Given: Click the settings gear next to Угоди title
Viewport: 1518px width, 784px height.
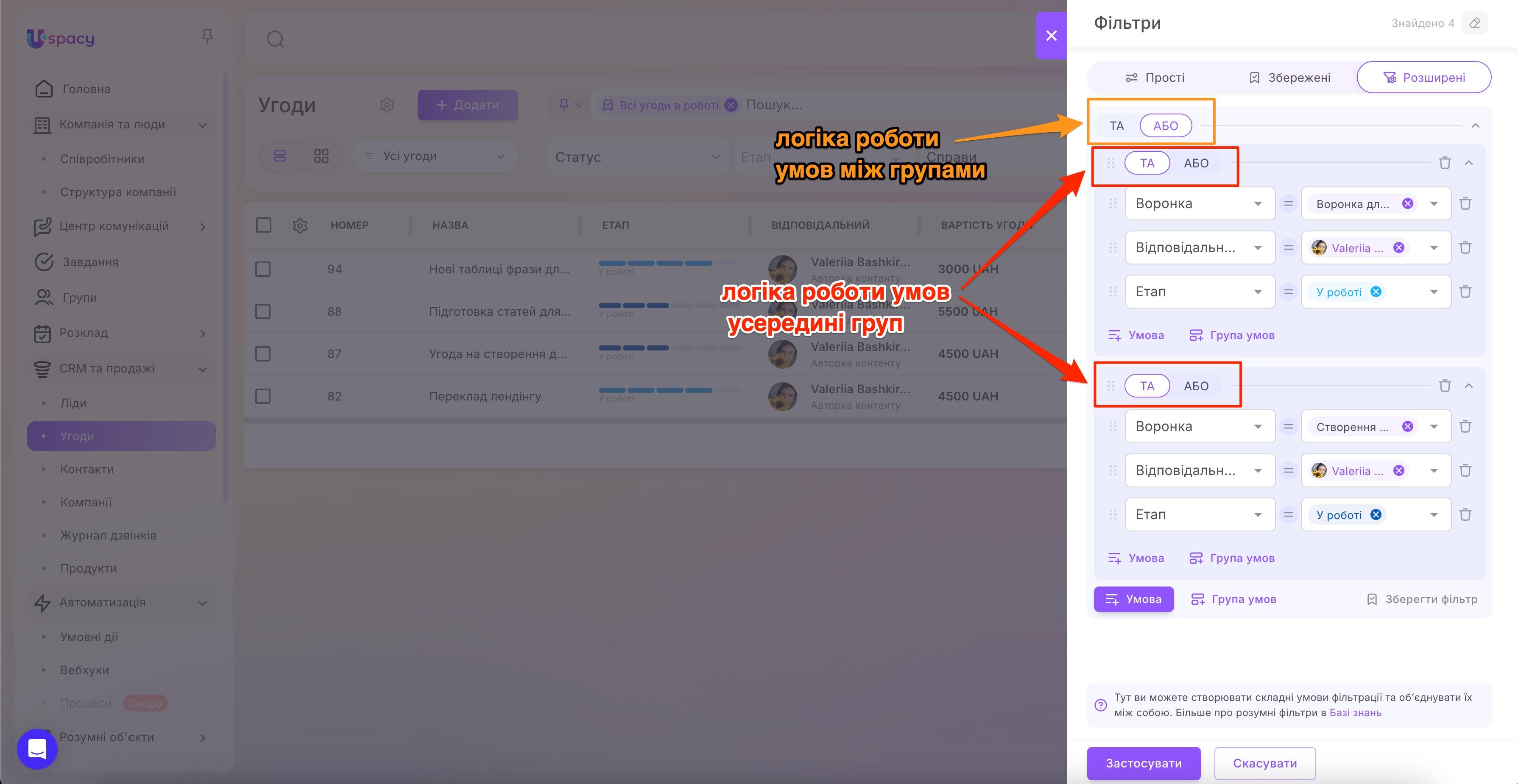Looking at the screenshot, I should pos(387,105).
